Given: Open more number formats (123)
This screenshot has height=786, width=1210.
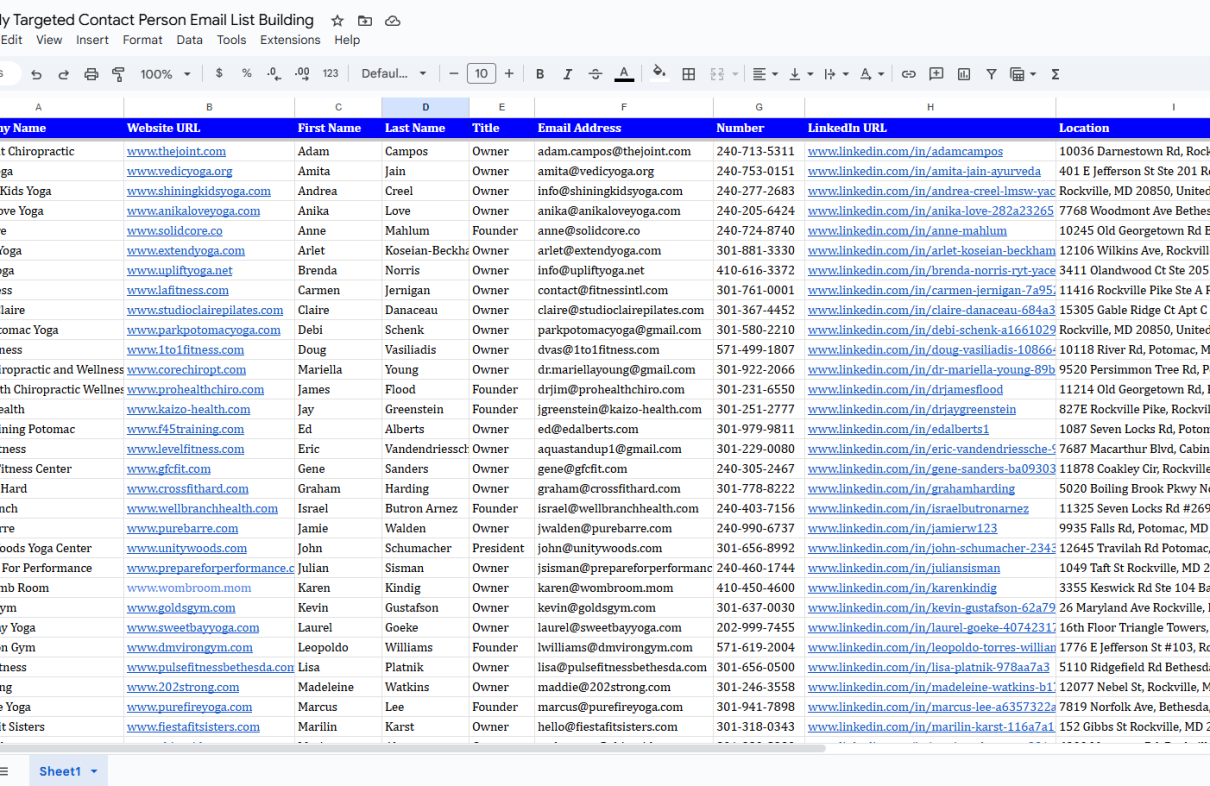Looking at the screenshot, I should point(330,73).
